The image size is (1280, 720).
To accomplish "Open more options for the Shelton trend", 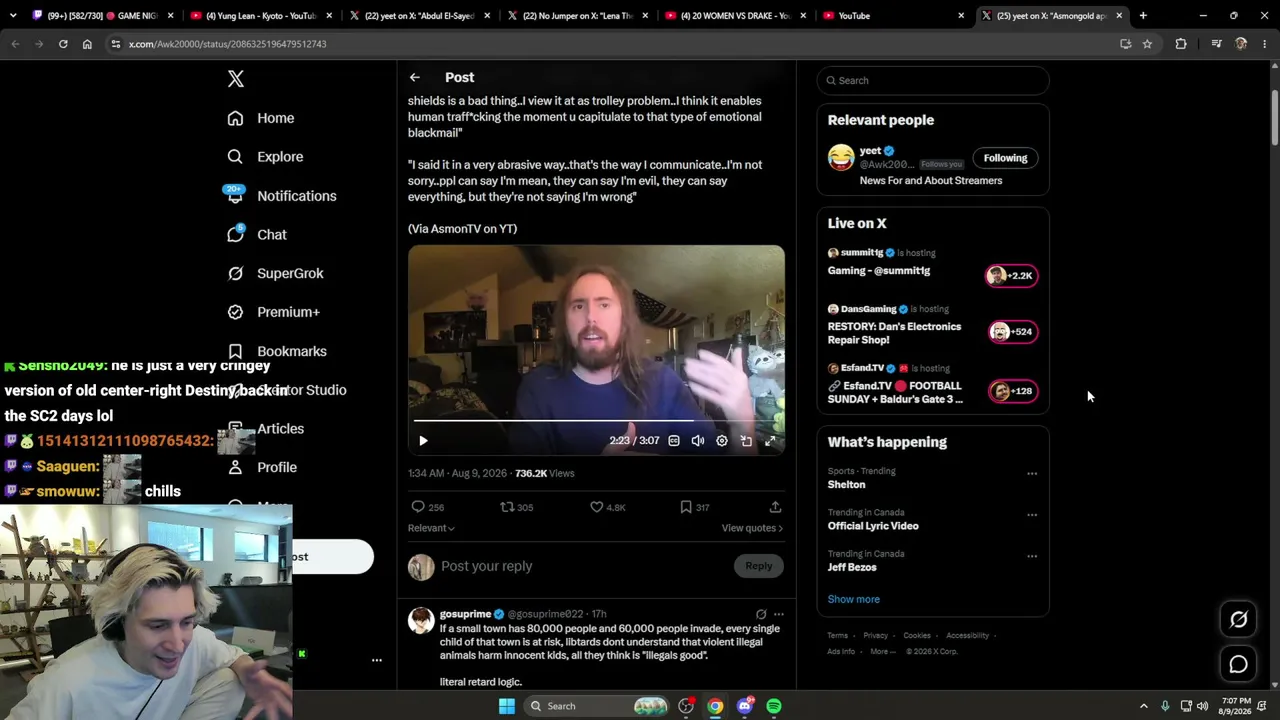I will 1032,474.
